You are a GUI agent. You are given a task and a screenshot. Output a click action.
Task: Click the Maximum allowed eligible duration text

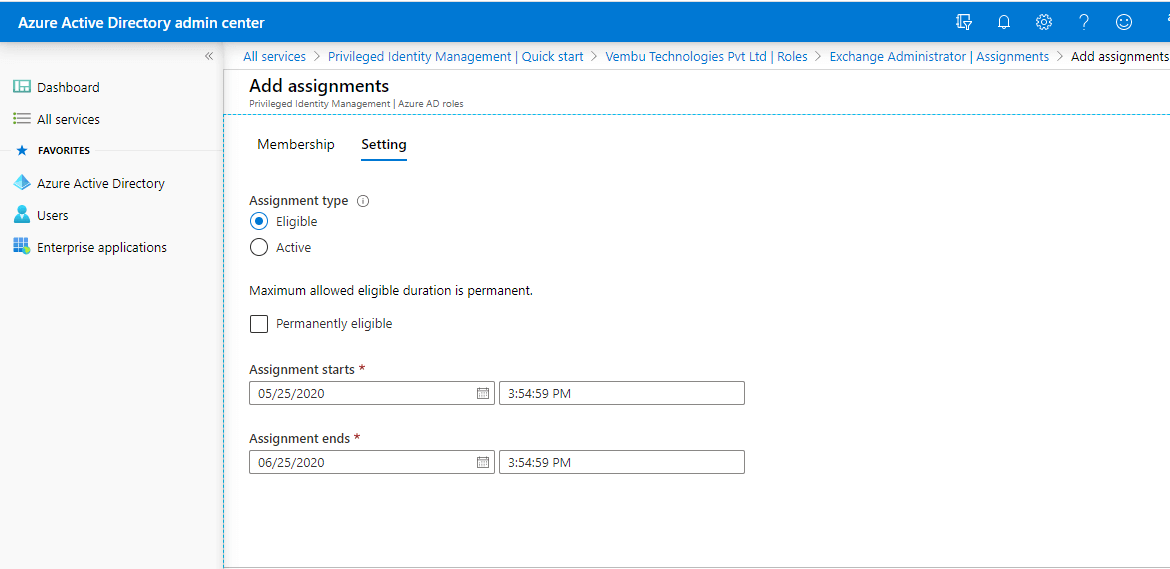(x=391, y=291)
